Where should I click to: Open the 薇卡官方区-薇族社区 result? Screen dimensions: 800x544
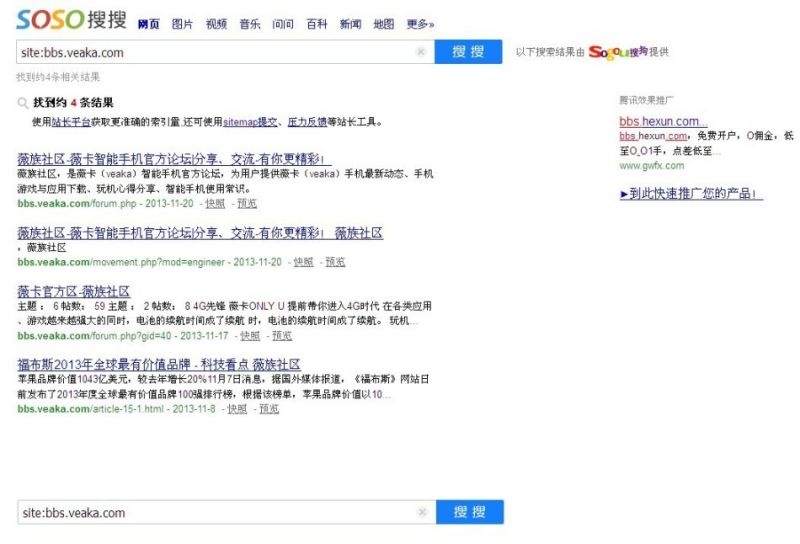pyautogui.click(x=73, y=292)
